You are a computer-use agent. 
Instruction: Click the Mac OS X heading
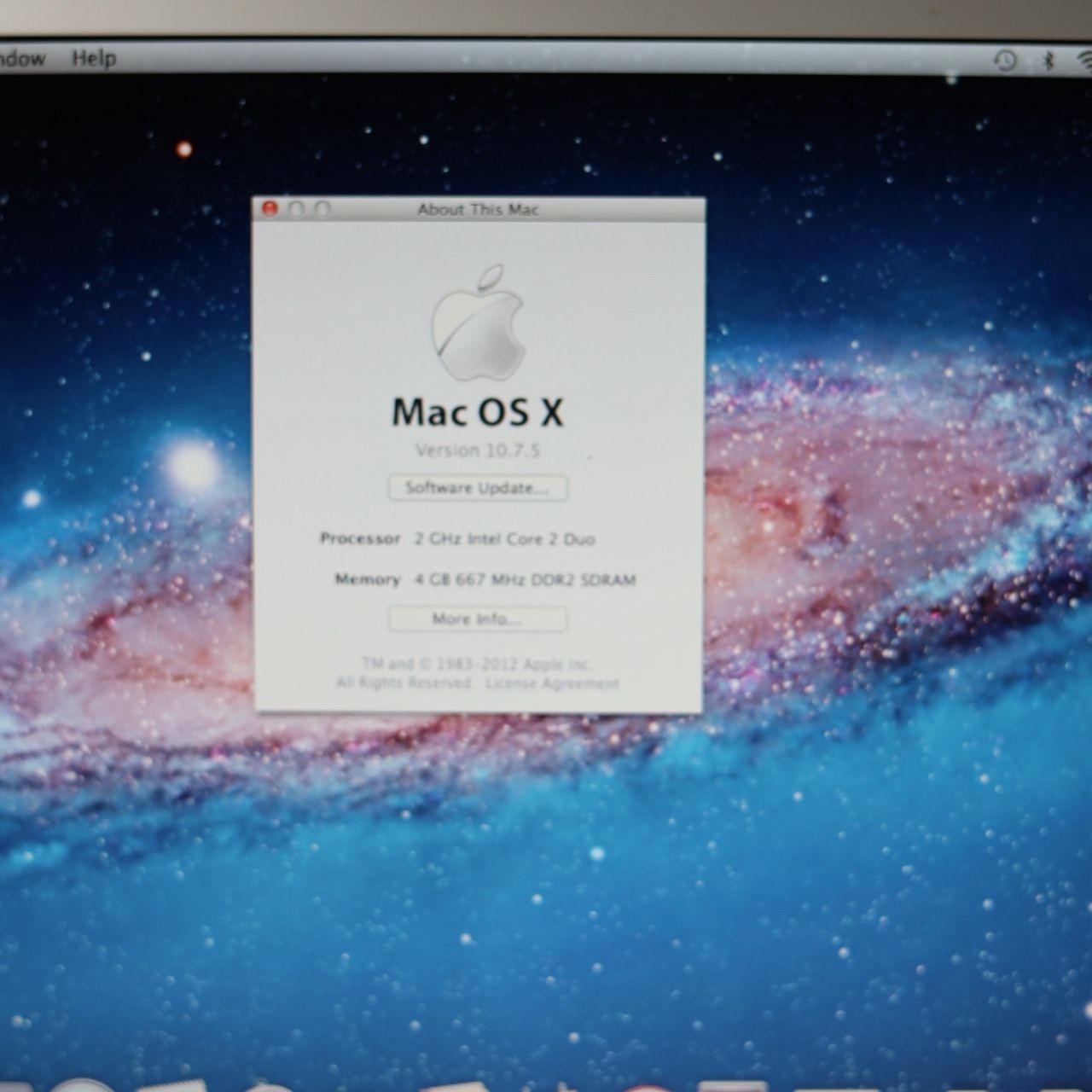click(478, 413)
